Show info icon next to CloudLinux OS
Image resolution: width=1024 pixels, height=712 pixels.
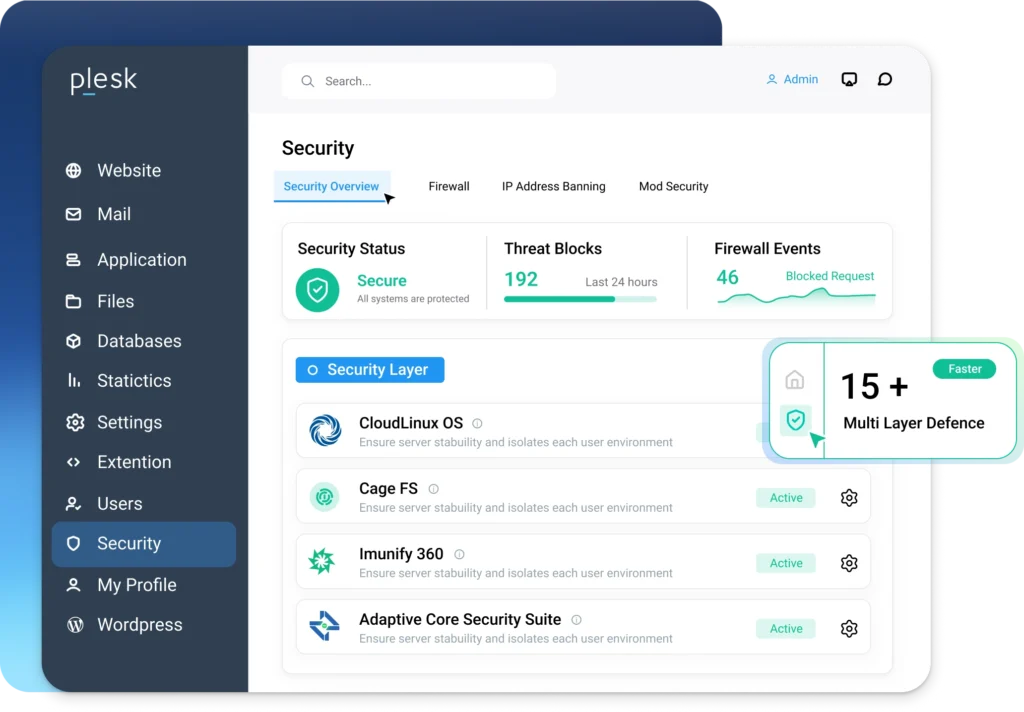click(477, 423)
